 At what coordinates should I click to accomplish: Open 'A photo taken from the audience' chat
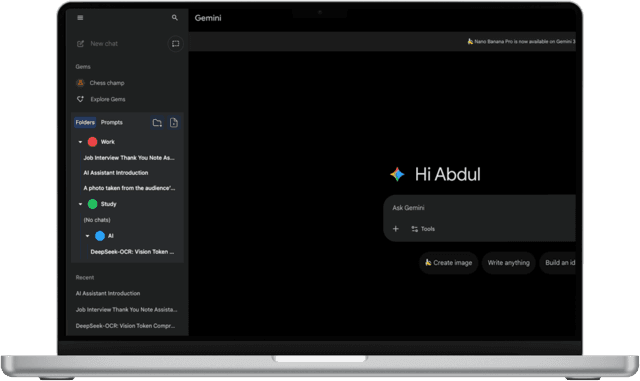coord(129,188)
